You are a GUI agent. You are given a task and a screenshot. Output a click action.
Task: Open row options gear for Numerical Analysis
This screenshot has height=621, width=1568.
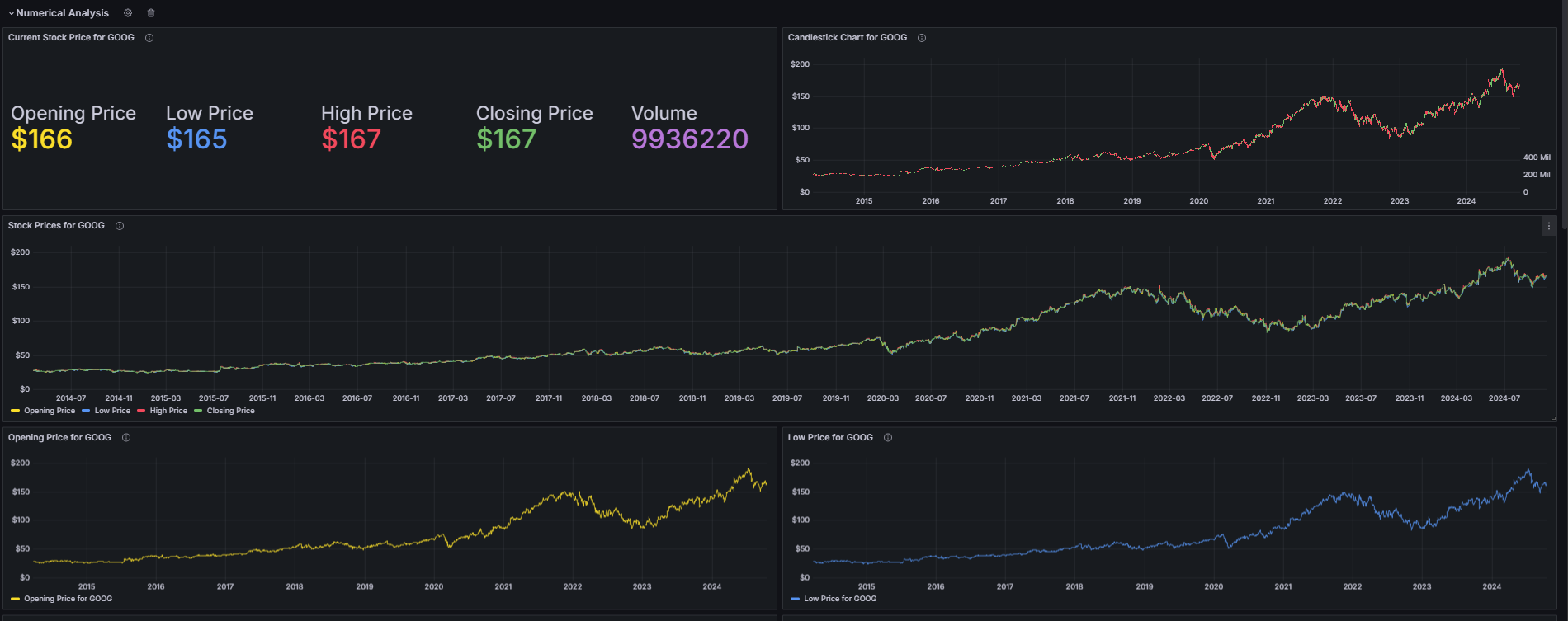pos(128,13)
